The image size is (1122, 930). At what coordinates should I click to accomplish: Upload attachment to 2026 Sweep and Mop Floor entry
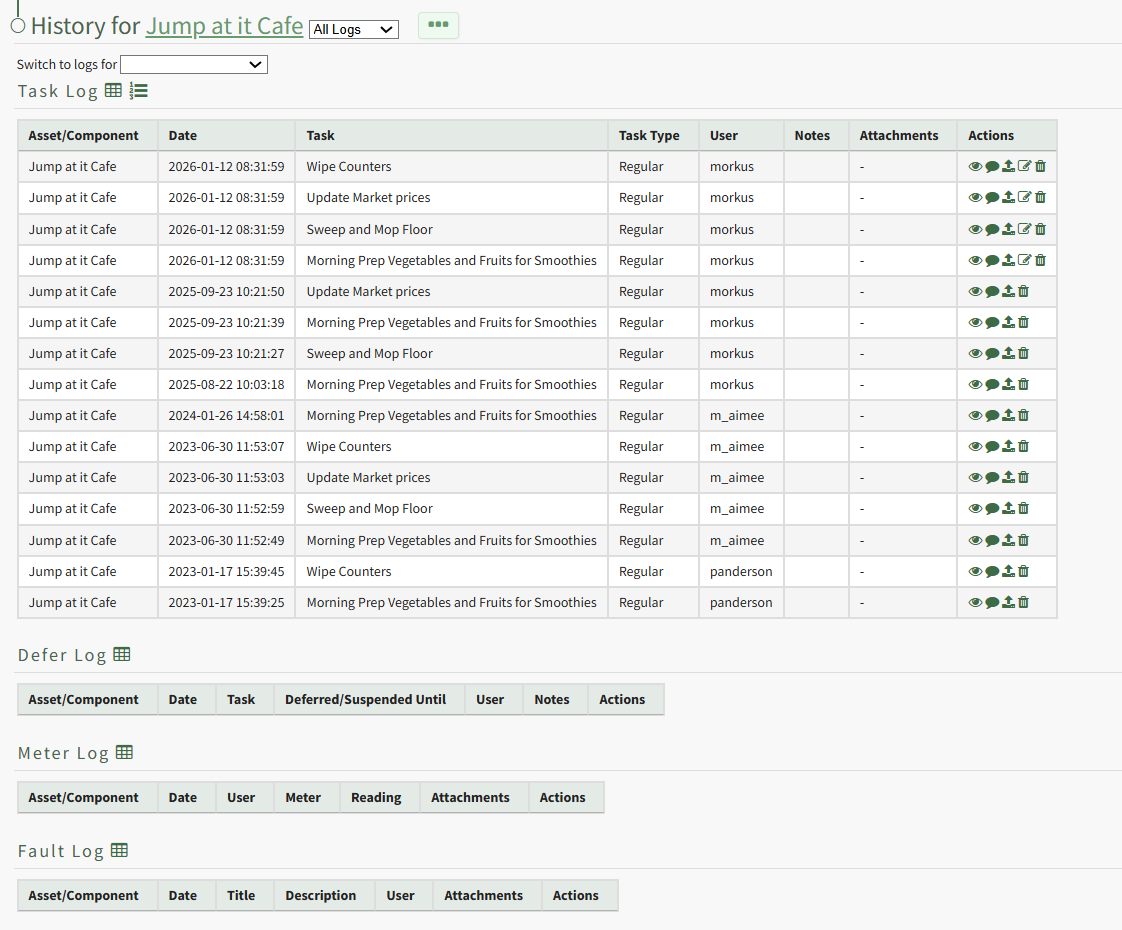pos(1008,229)
